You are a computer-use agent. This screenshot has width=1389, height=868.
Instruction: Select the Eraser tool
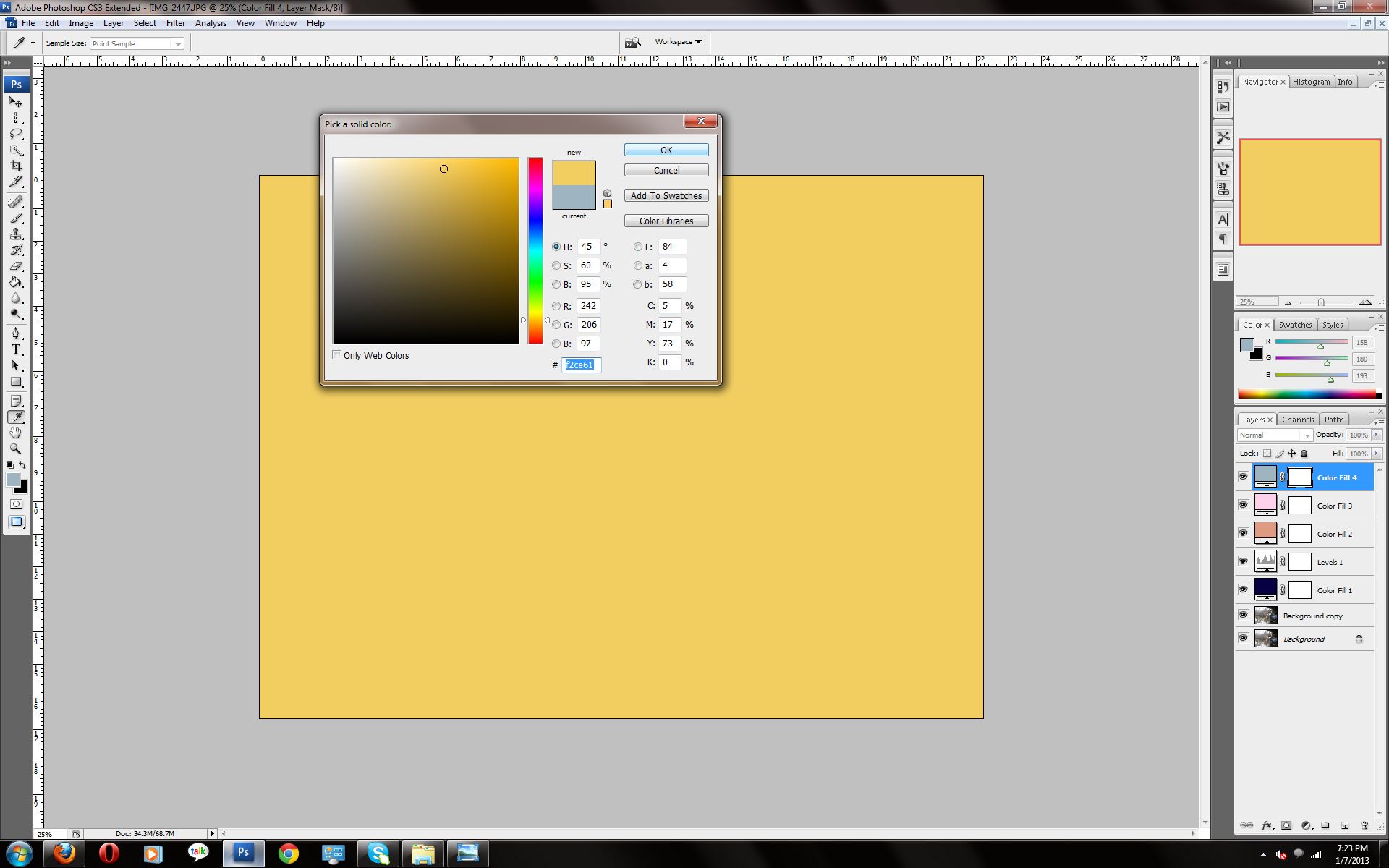click(16, 265)
